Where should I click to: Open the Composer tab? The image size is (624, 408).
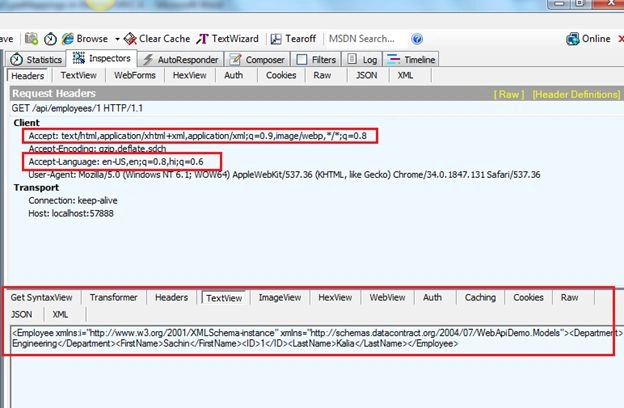tap(257, 59)
